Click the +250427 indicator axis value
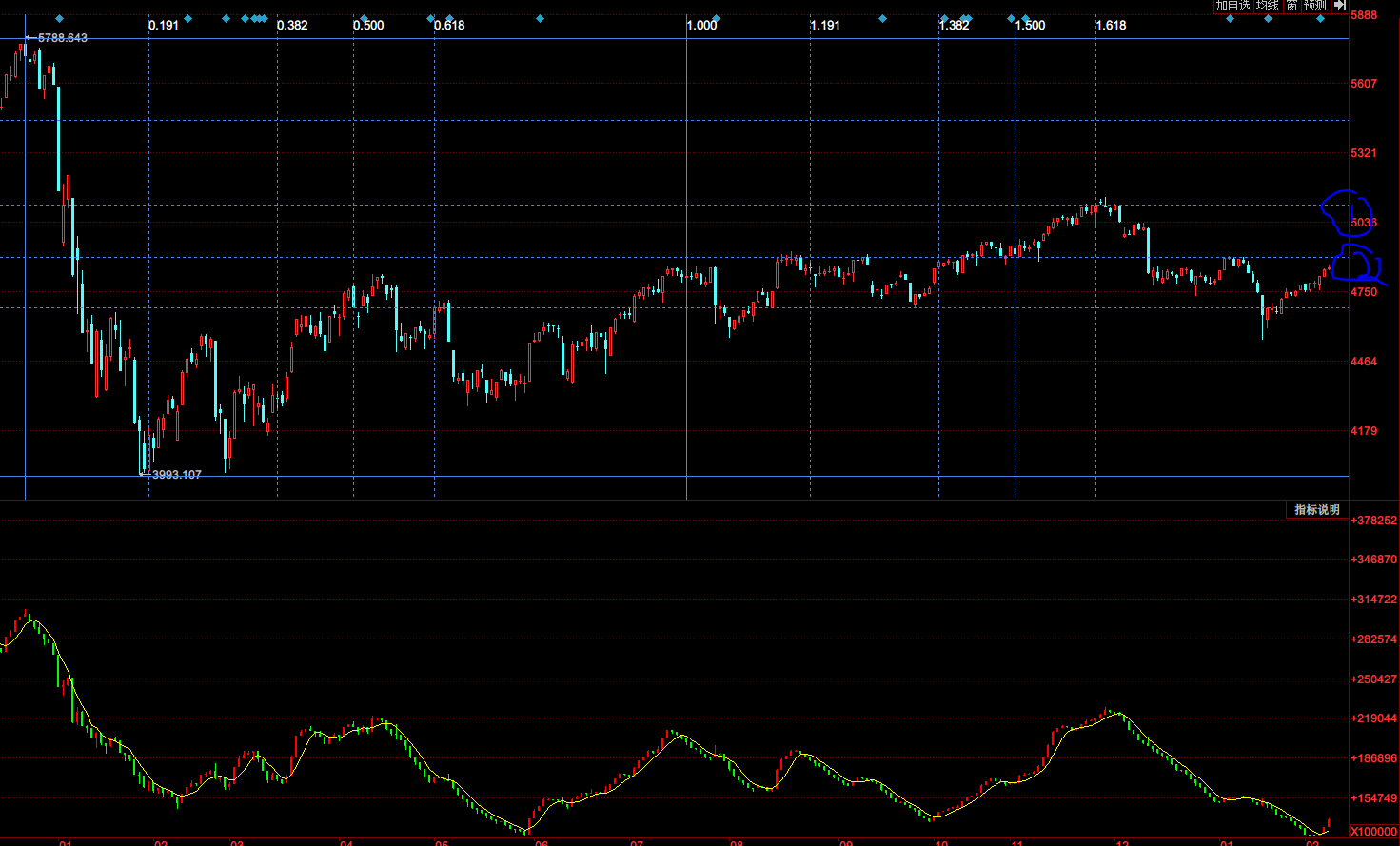 (1374, 679)
